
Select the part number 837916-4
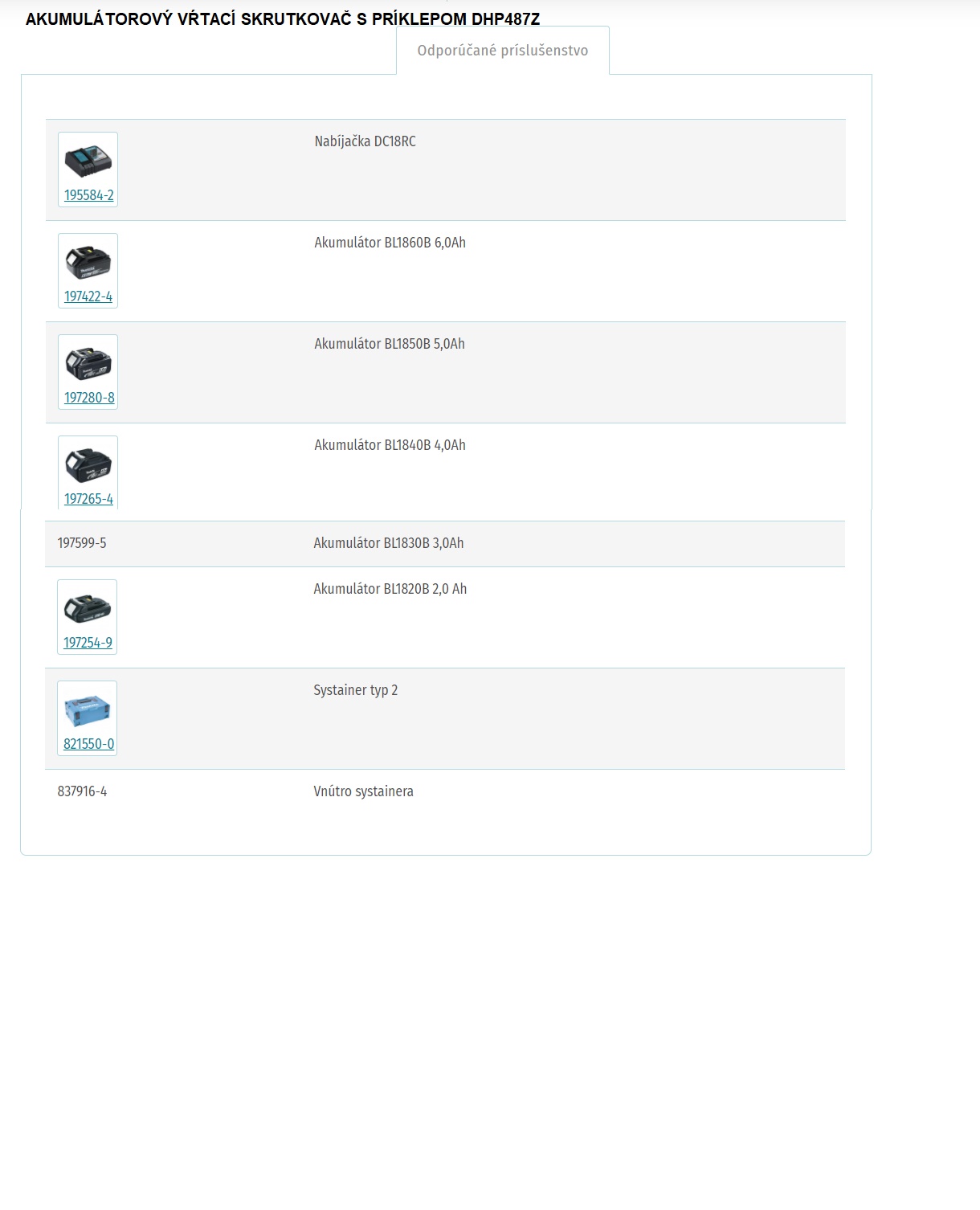(82, 791)
